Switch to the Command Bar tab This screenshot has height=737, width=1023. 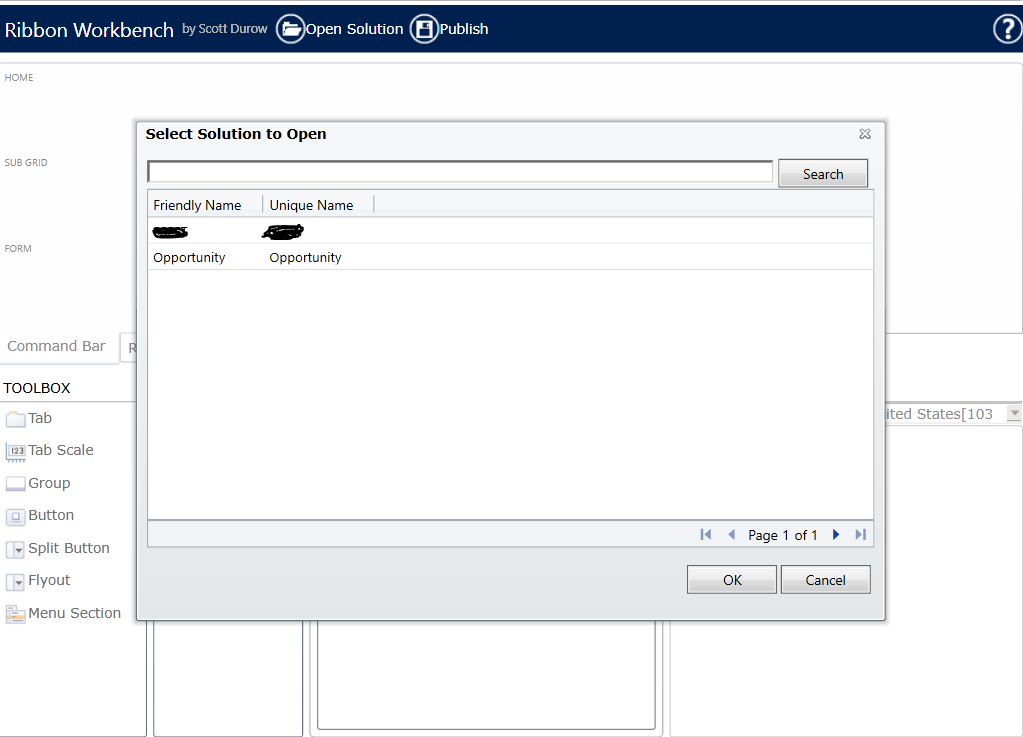coord(57,347)
